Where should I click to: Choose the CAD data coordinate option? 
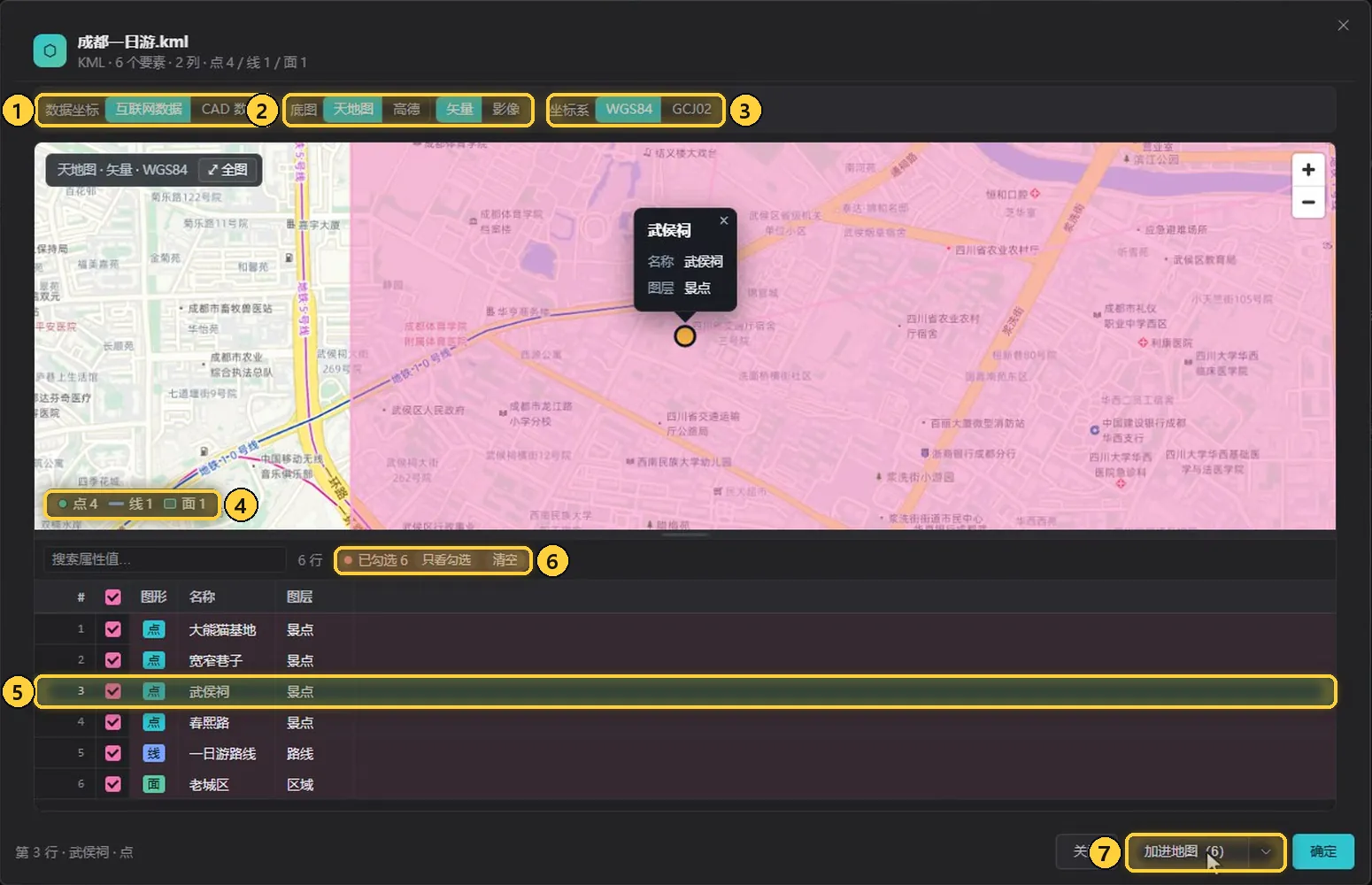(222, 109)
